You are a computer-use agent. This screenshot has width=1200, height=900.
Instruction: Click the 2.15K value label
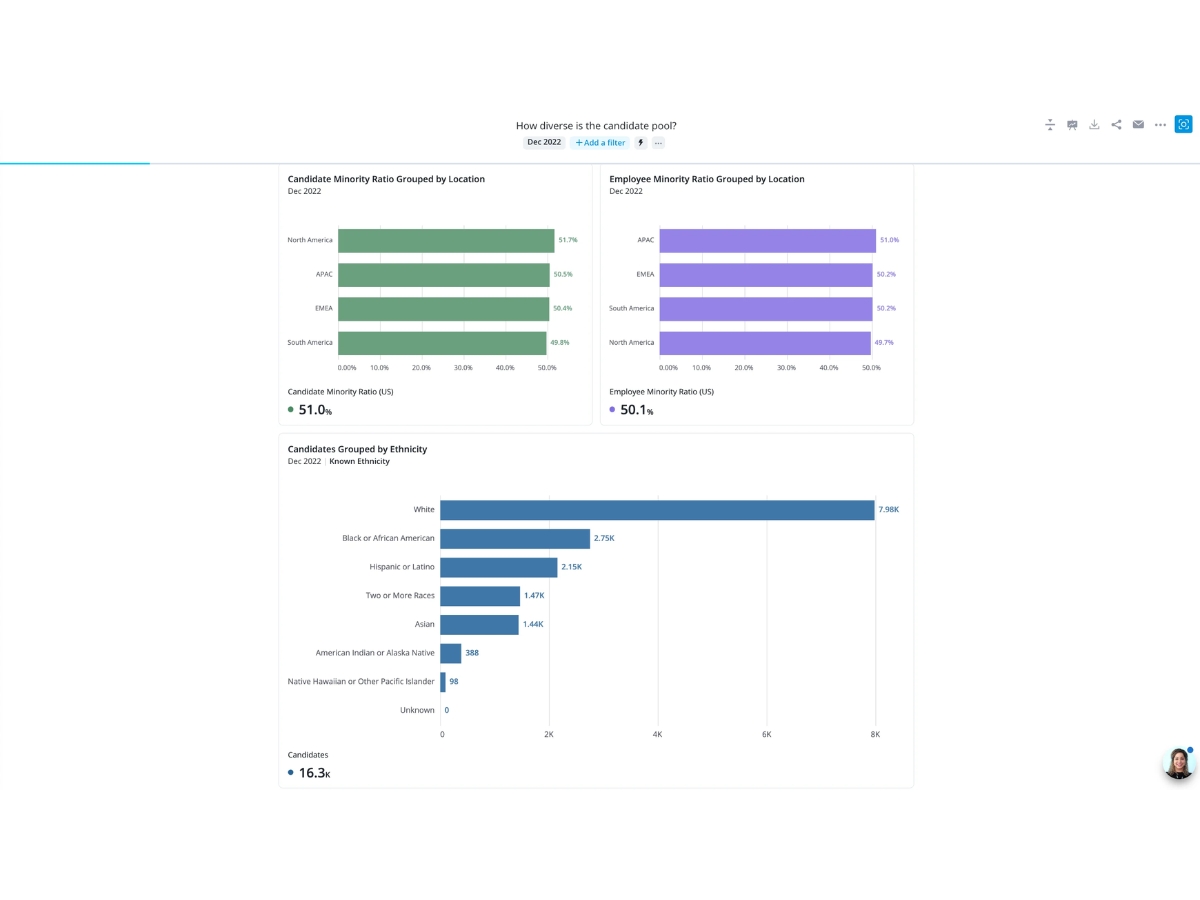572,567
